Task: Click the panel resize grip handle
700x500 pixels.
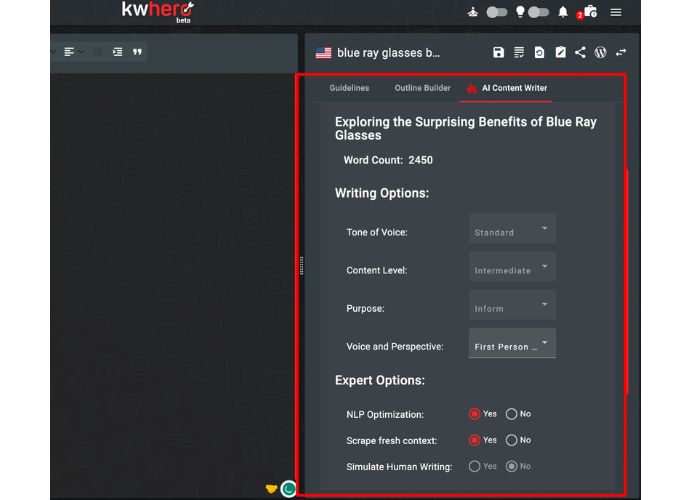Action: coord(301,266)
